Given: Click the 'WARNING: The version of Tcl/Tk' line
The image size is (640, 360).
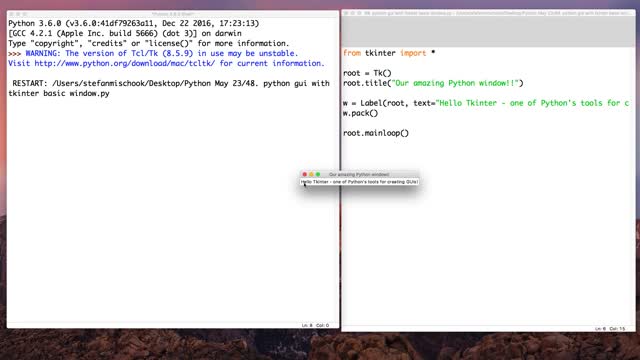Looking at the screenshot, I should pos(162,53).
